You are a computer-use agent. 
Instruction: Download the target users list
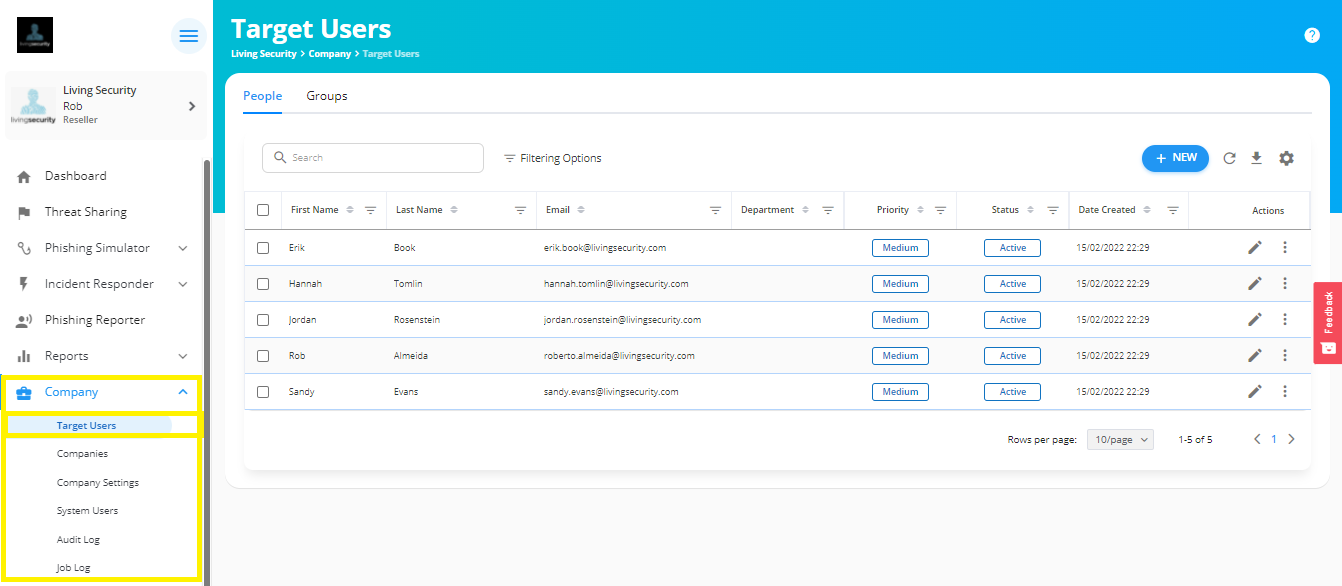pos(1257,158)
